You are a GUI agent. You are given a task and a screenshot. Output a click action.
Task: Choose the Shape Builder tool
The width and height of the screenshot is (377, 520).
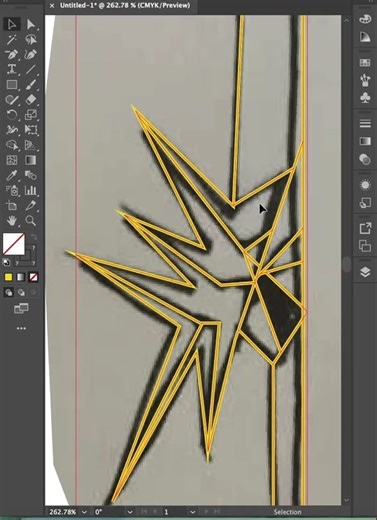pyautogui.click(x=12, y=145)
